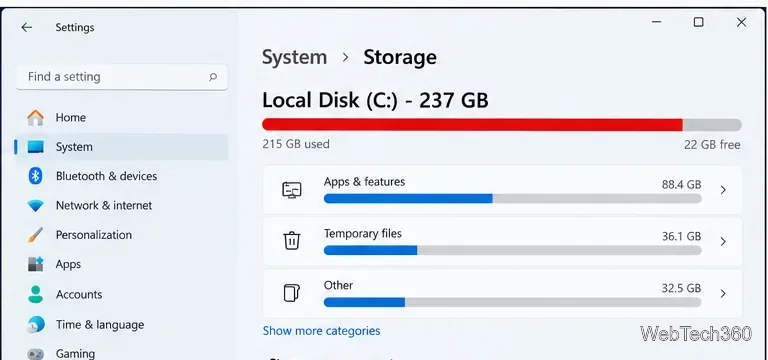Select System in sidebar

122,147
